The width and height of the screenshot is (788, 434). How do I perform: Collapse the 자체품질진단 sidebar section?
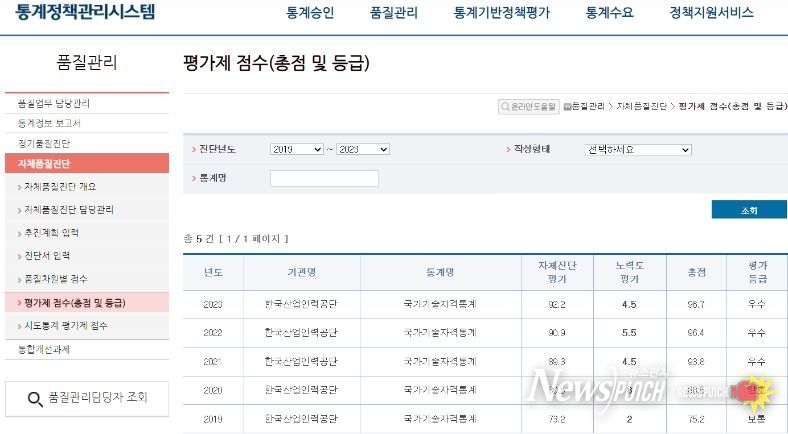[x=87, y=164]
